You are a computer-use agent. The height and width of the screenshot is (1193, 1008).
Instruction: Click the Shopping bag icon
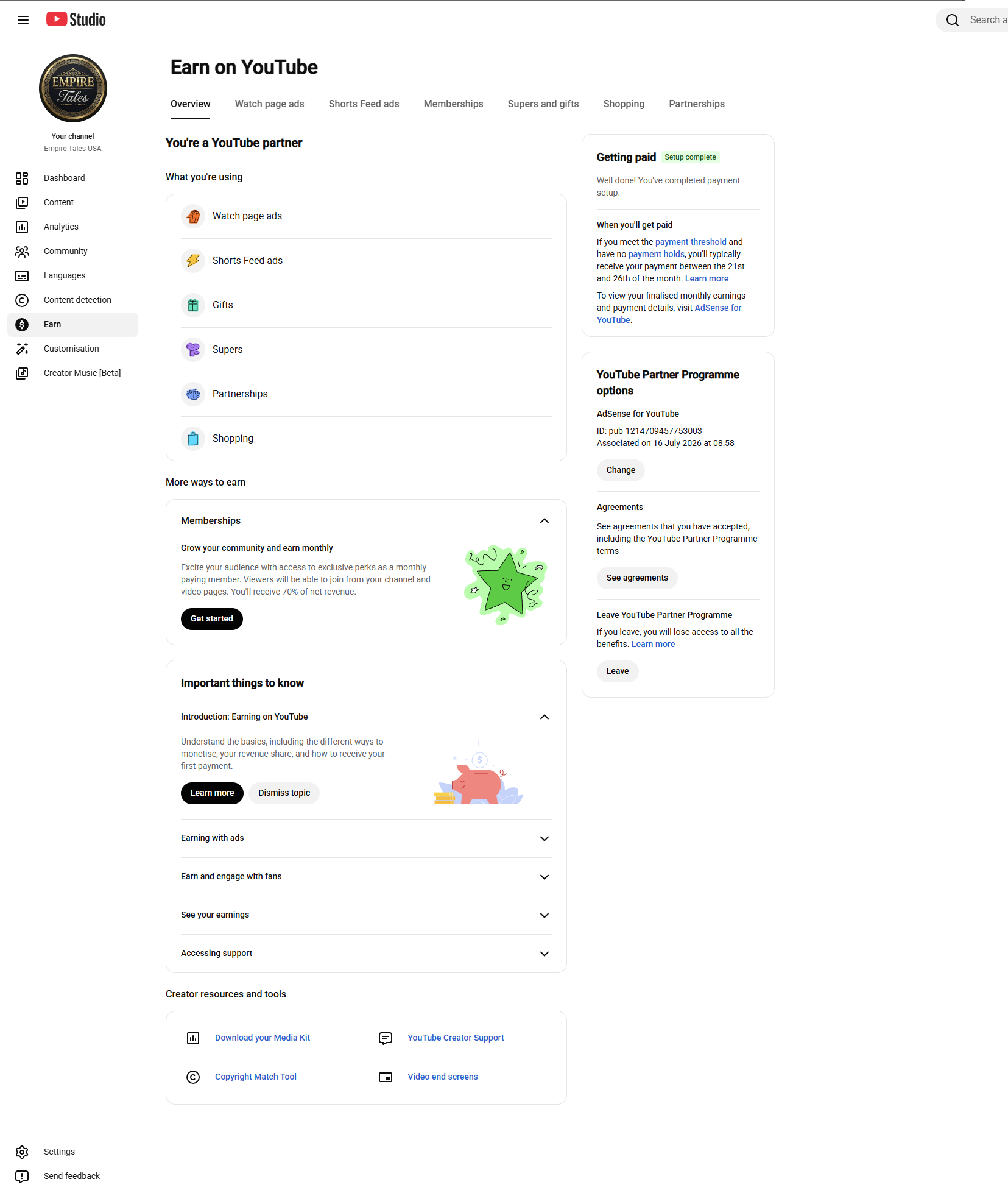coord(193,439)
